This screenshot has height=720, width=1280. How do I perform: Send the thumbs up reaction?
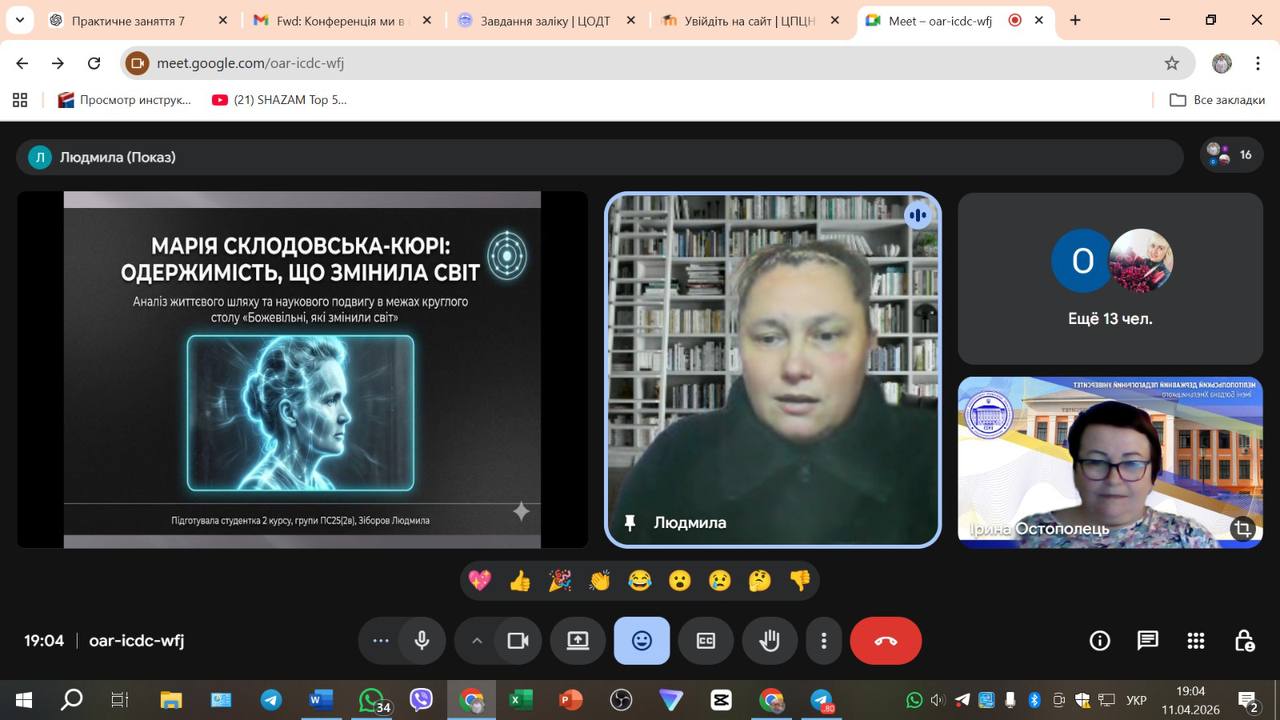click(520, 580)
